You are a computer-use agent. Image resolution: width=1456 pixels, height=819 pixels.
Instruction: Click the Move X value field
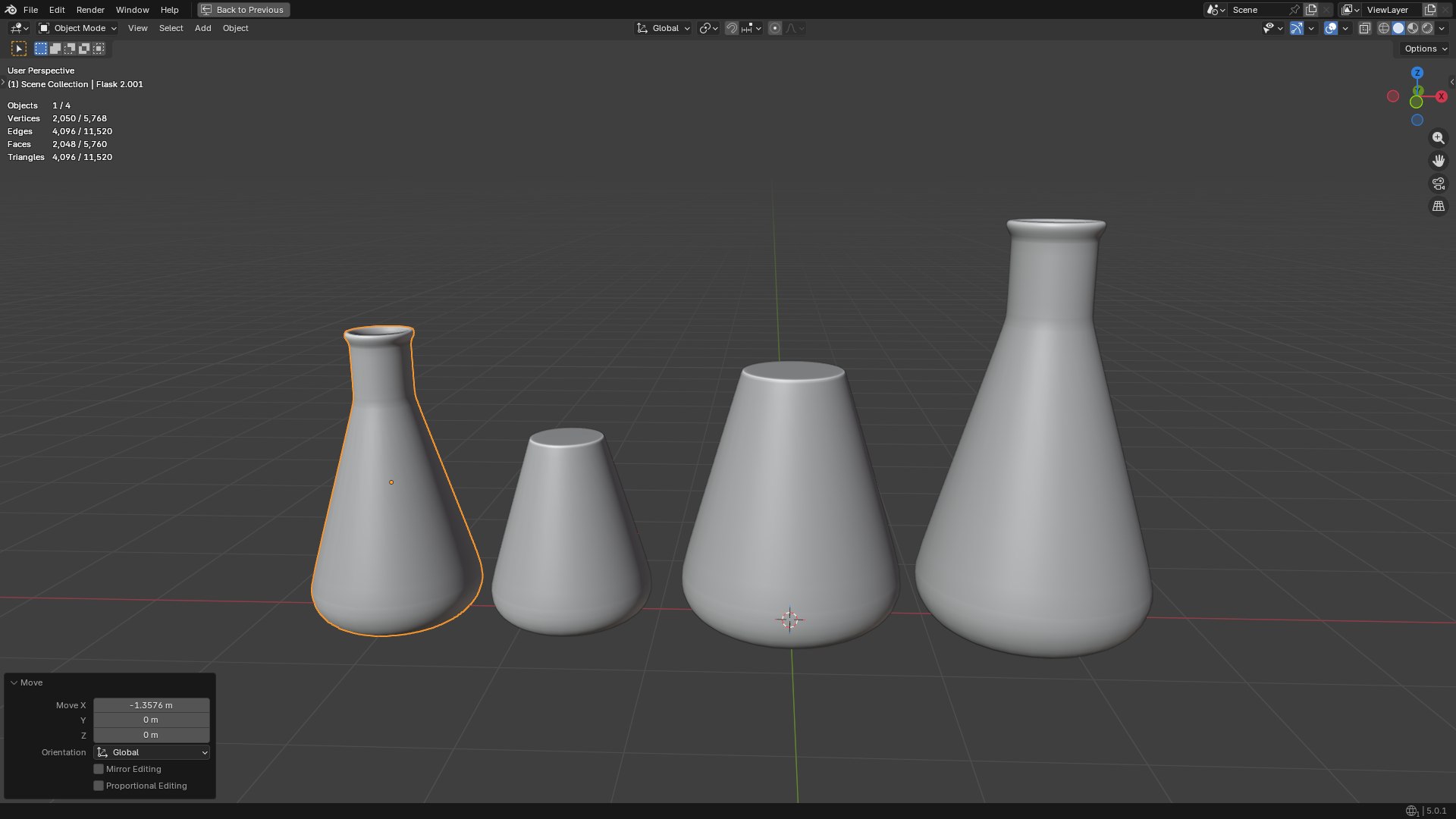tap(152, 705)
